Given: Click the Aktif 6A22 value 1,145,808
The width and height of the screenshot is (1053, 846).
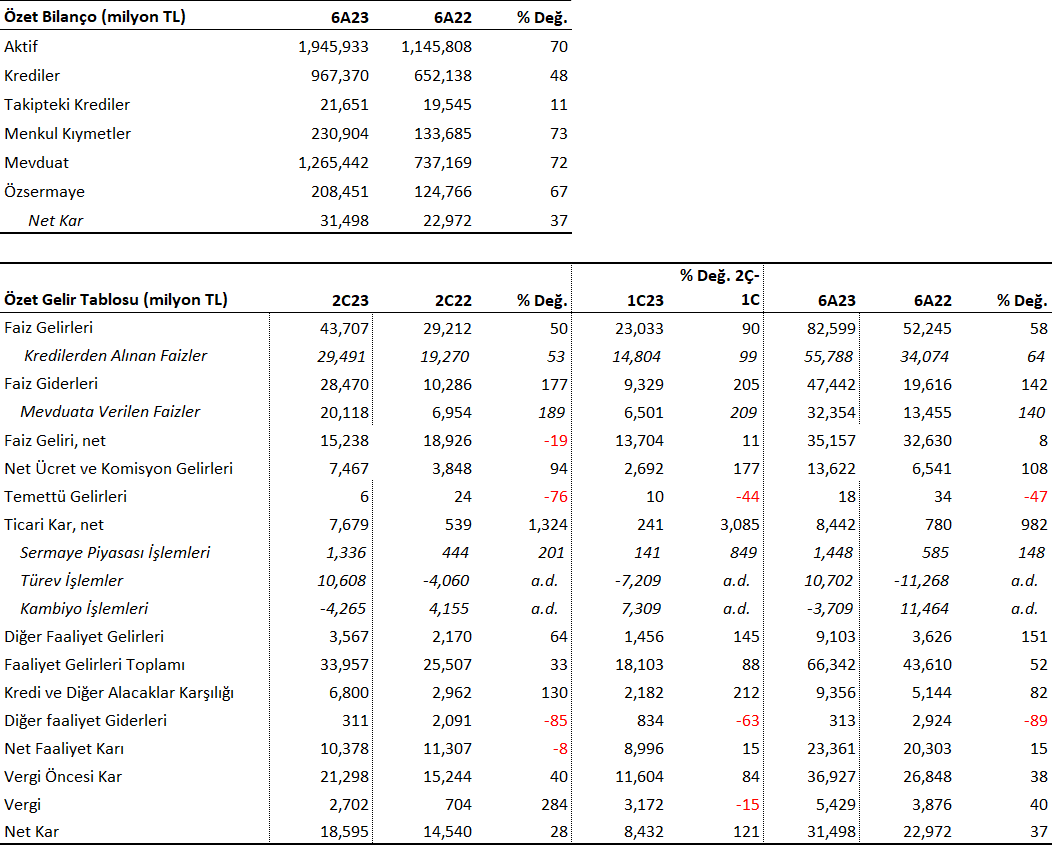Looking at the screenshot, I should tap(437, 47).
